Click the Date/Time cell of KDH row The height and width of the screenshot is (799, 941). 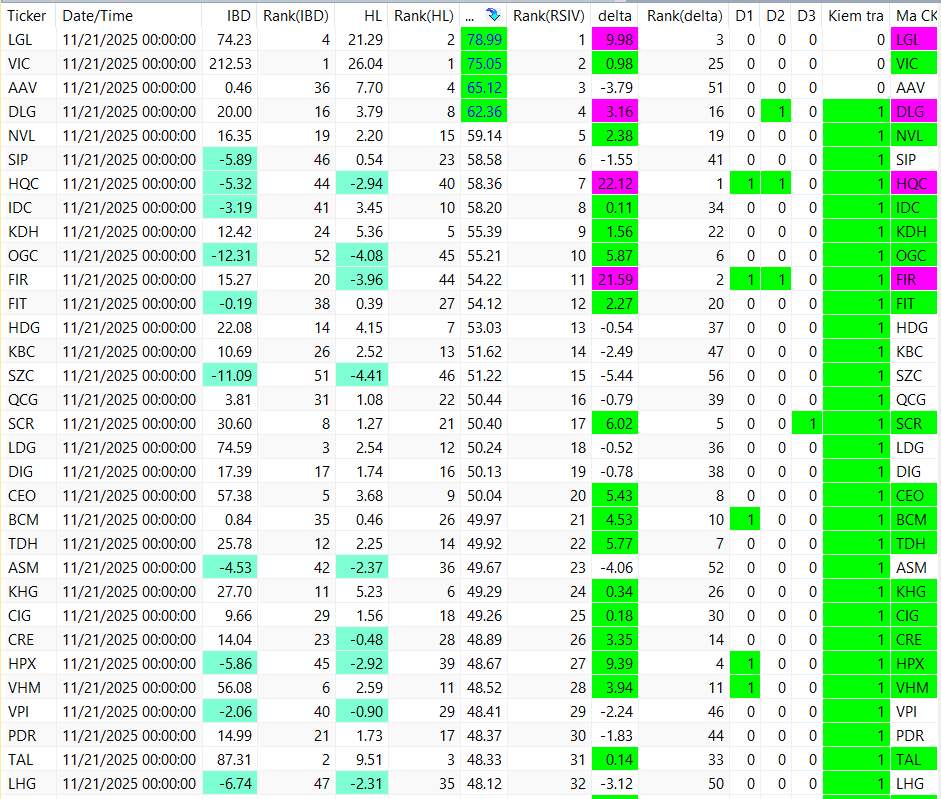pos(129,232)
